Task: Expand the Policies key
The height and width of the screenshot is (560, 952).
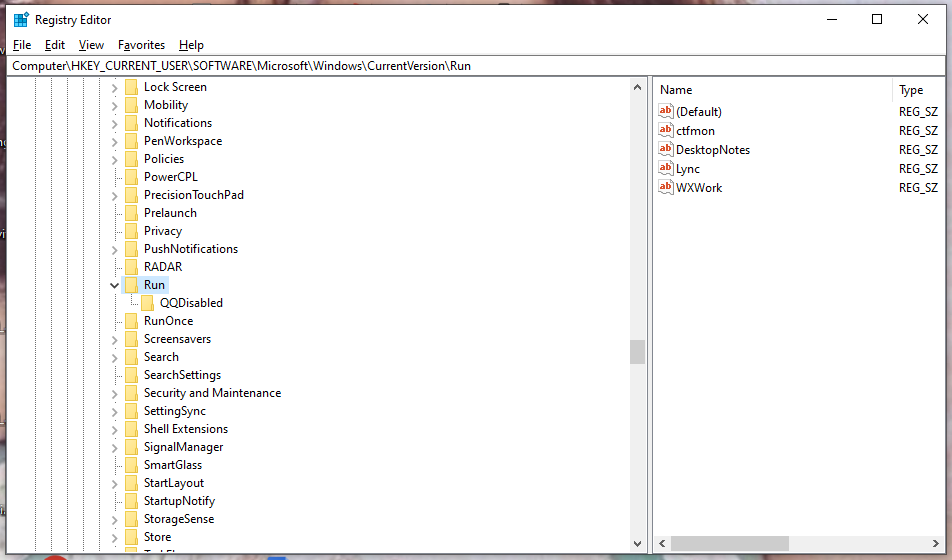Action: [114, 160]
